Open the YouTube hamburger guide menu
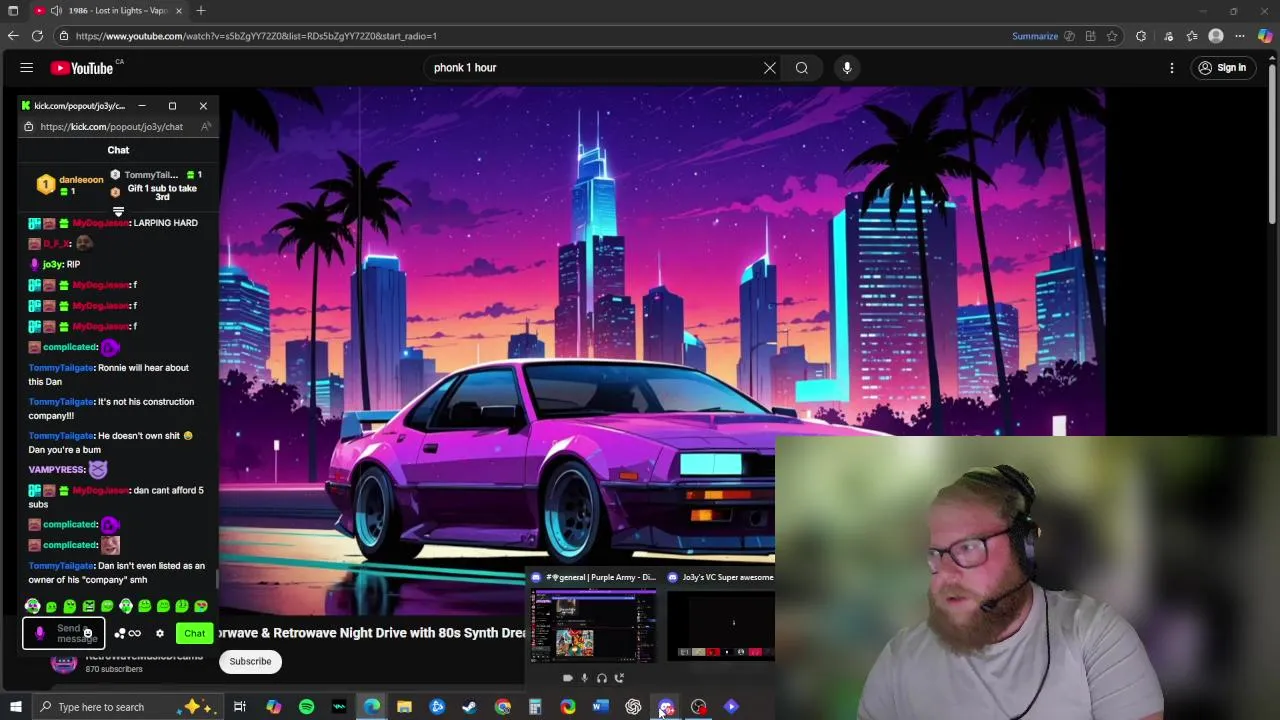The image size is (1280, 720). coord(27,68)
